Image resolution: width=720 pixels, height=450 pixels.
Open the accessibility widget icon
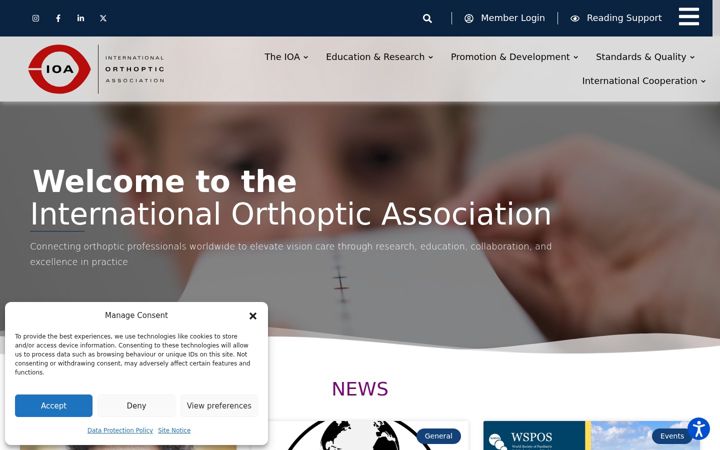coord(698,429)
